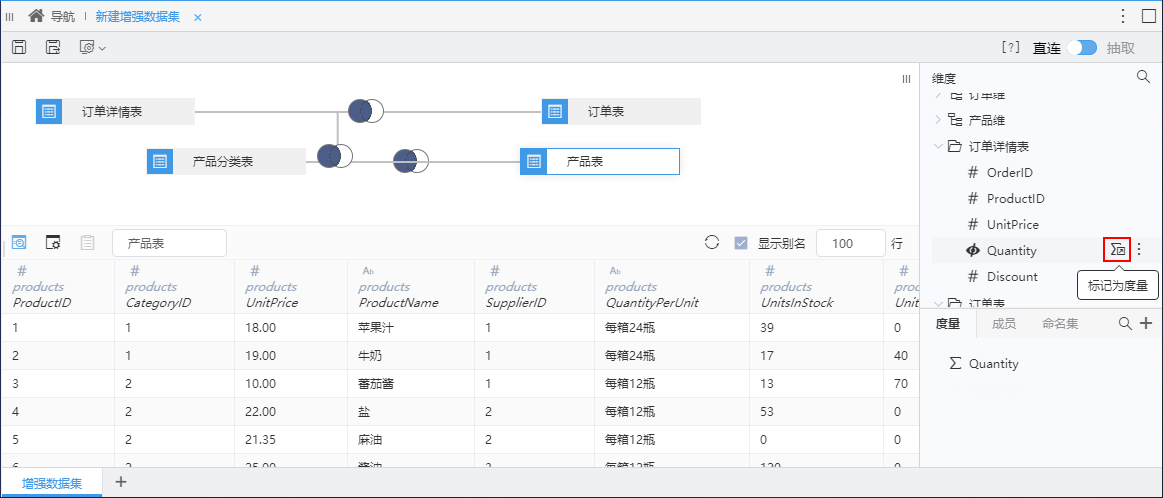Click the UnitPrice cell 21.35
The height and width of the screenshot is (498, 1163).
(291, 439)
